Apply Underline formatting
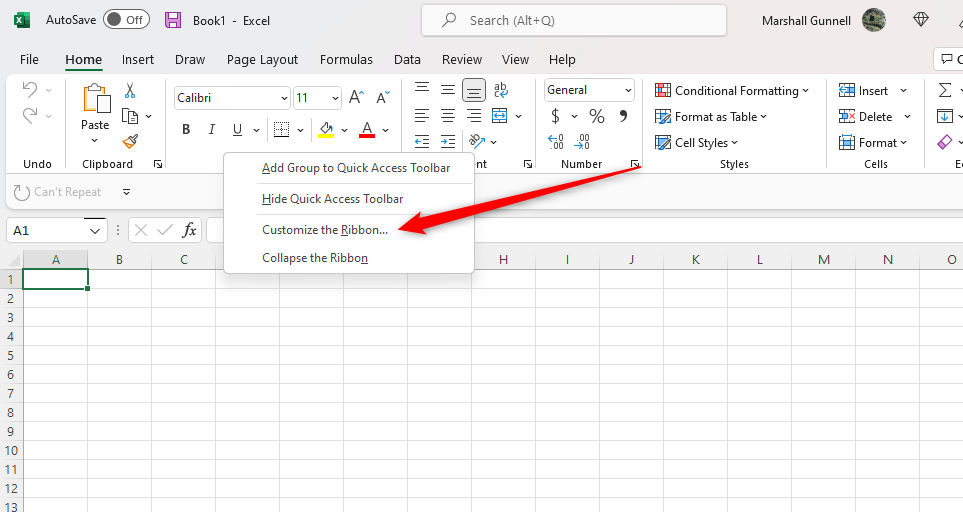Viewport: 963px width, 512px height. 237,130
